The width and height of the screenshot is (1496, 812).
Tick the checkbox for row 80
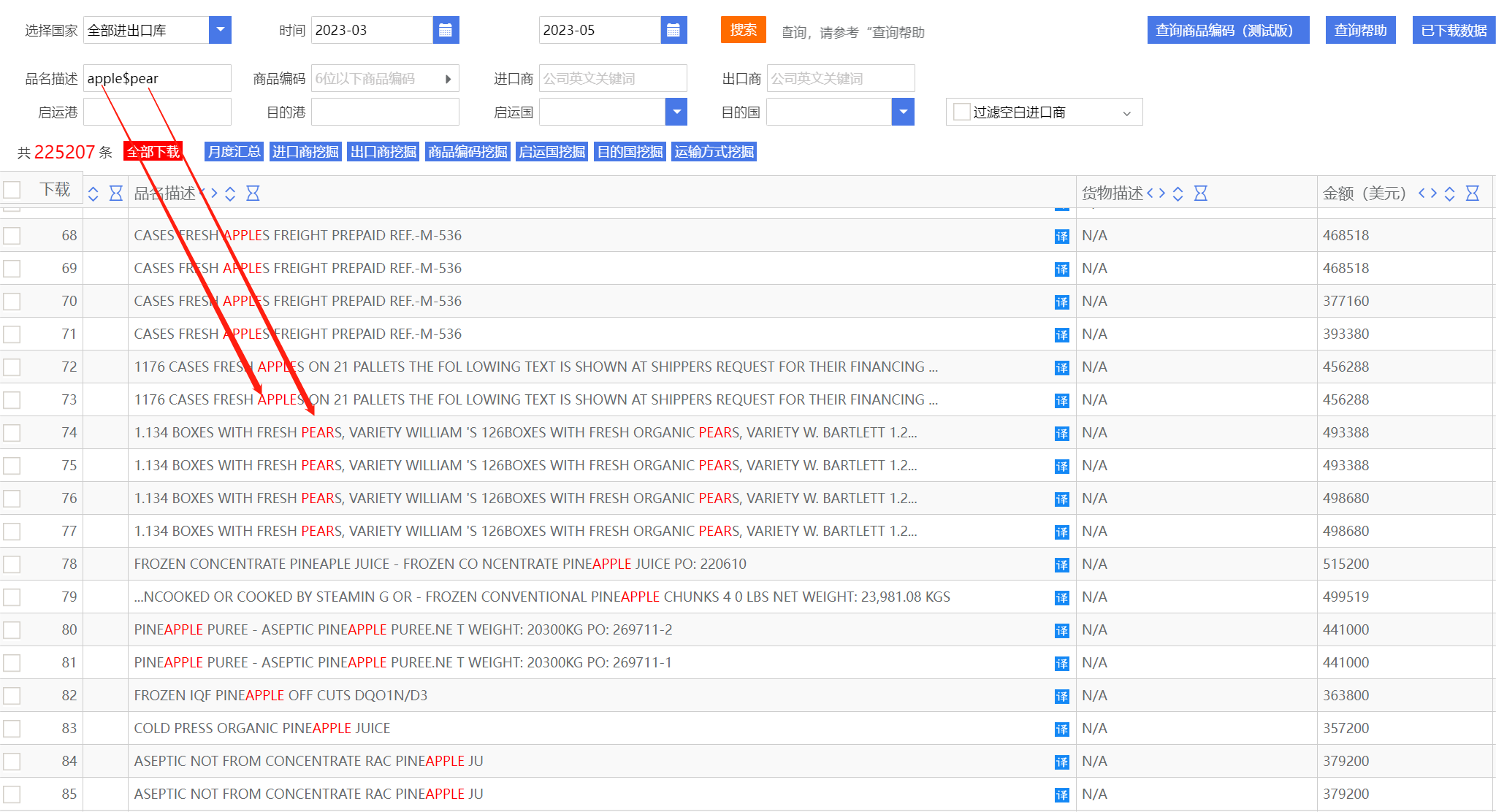tap(12, 630)
